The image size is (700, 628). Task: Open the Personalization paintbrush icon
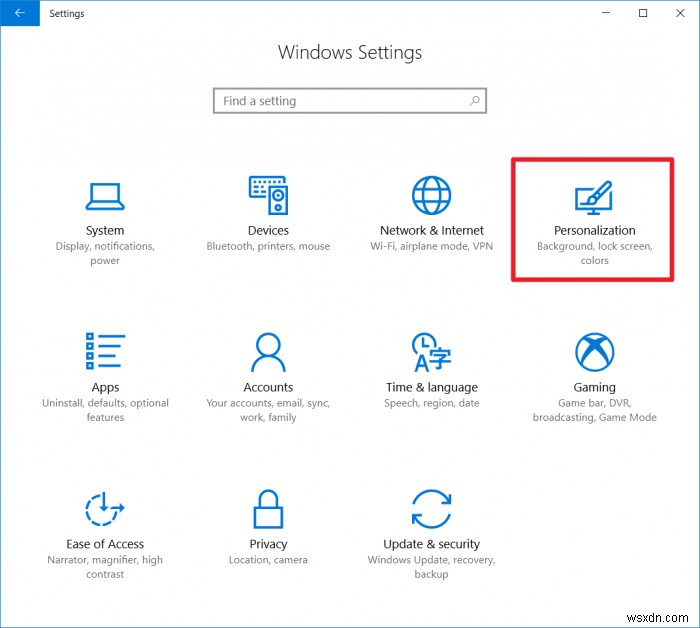[594, 197]
